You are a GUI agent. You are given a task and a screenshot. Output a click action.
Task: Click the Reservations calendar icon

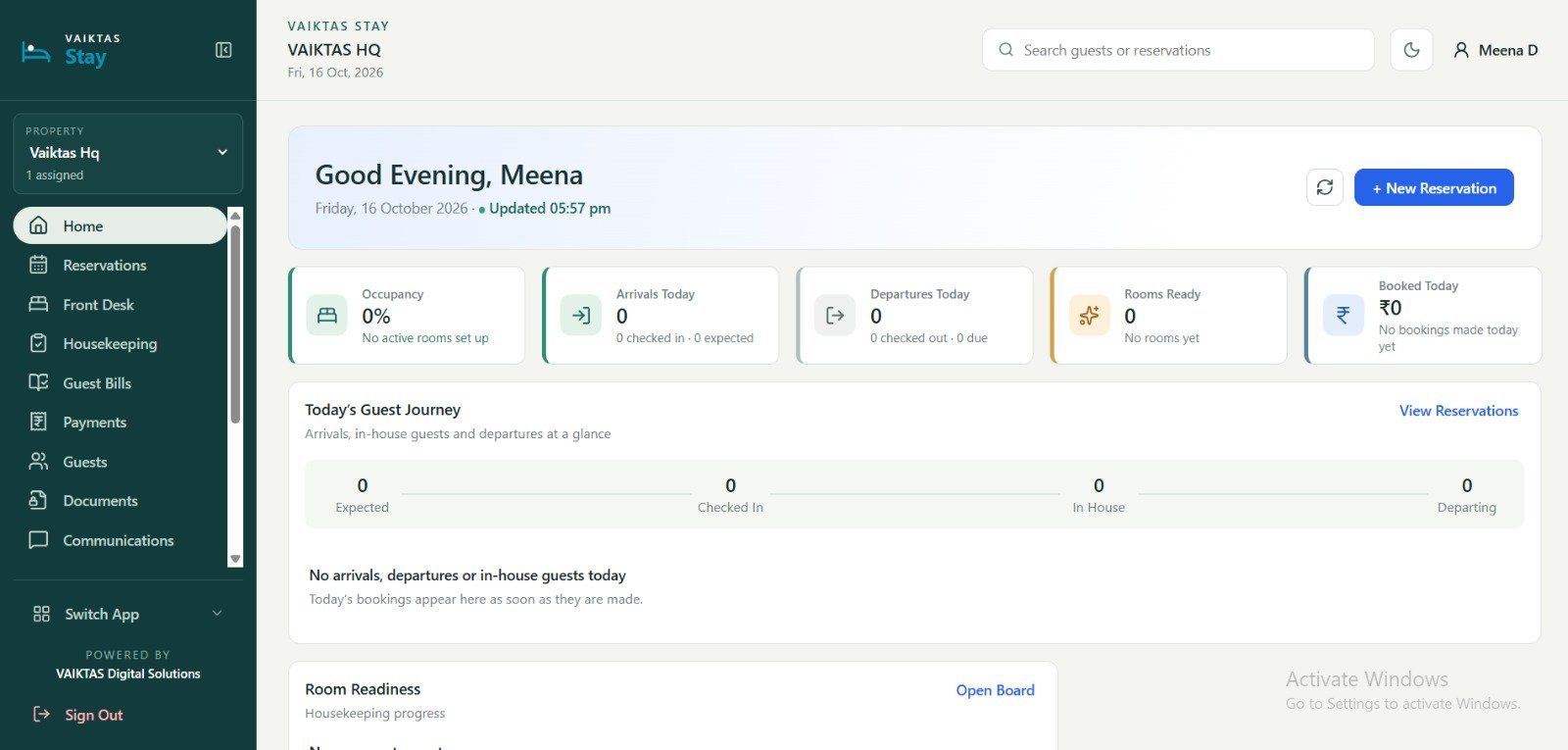click(38, 265)
